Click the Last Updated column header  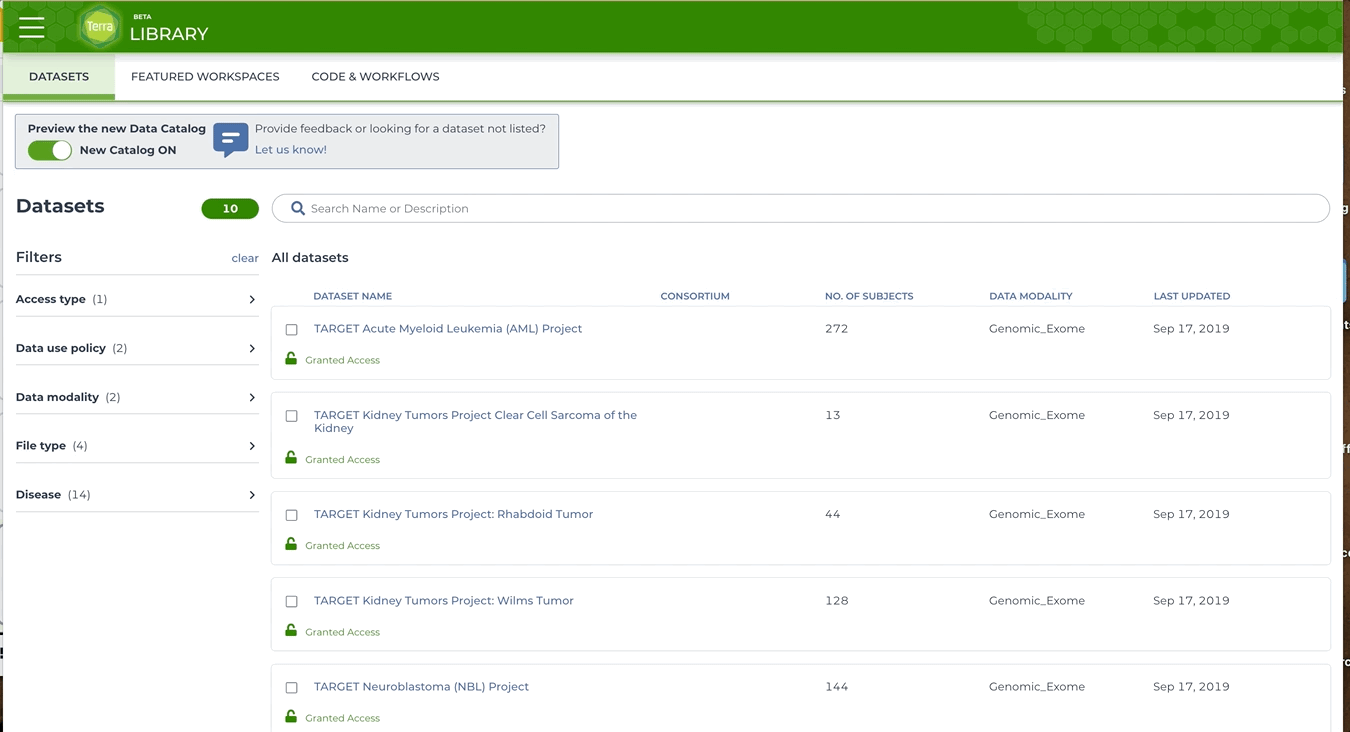tap(1192, 296)
